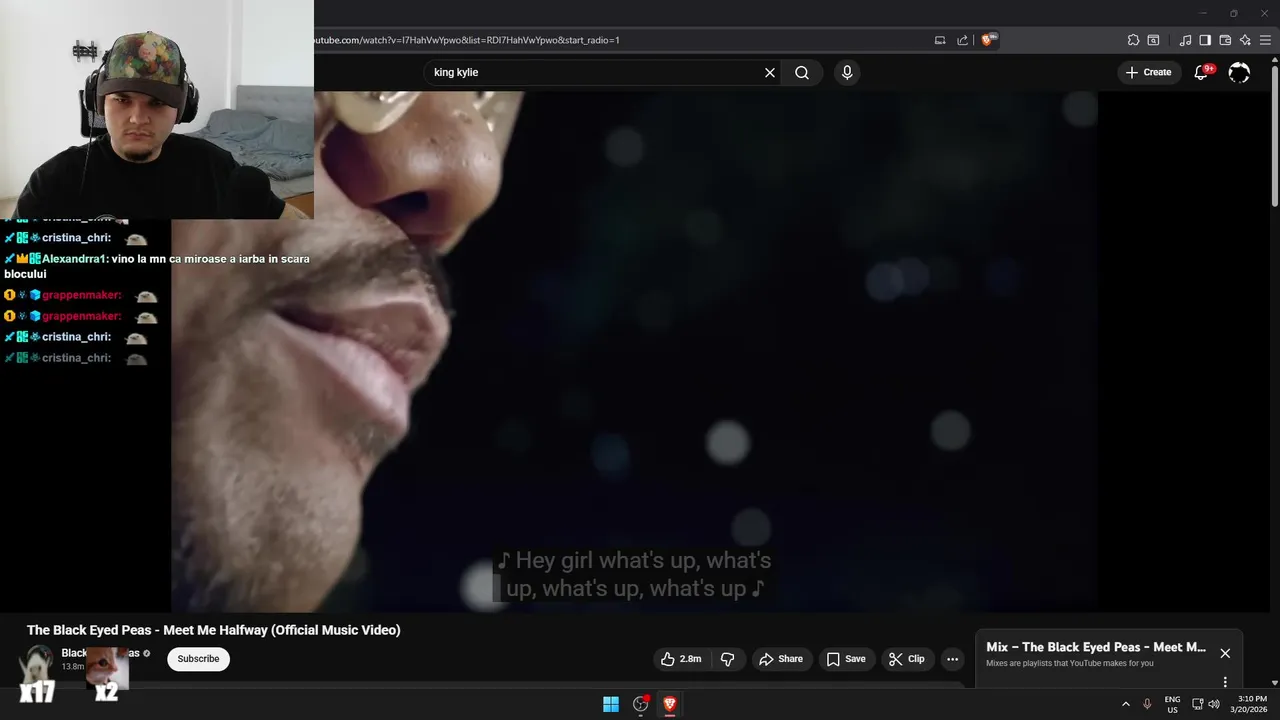The width and height of the screenshot is (1280, 720).
Task: Click the Mix – The Black Eyed Peas title
Action: coord(1096,647)
